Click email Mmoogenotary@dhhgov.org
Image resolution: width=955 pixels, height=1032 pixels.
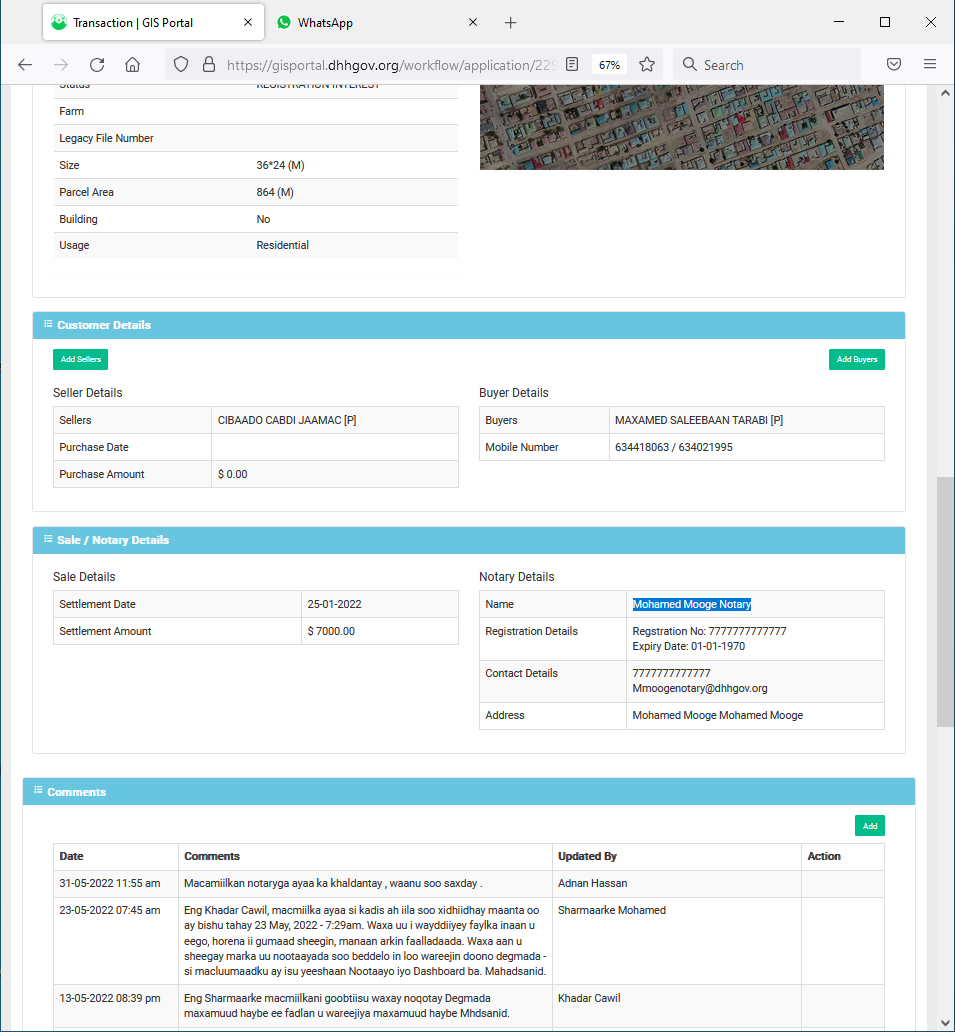[700, 688]
